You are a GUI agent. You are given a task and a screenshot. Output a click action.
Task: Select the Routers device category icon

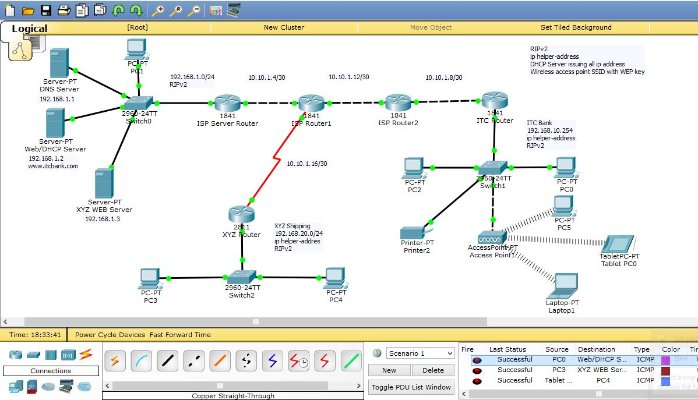click(x=13, y=355)
